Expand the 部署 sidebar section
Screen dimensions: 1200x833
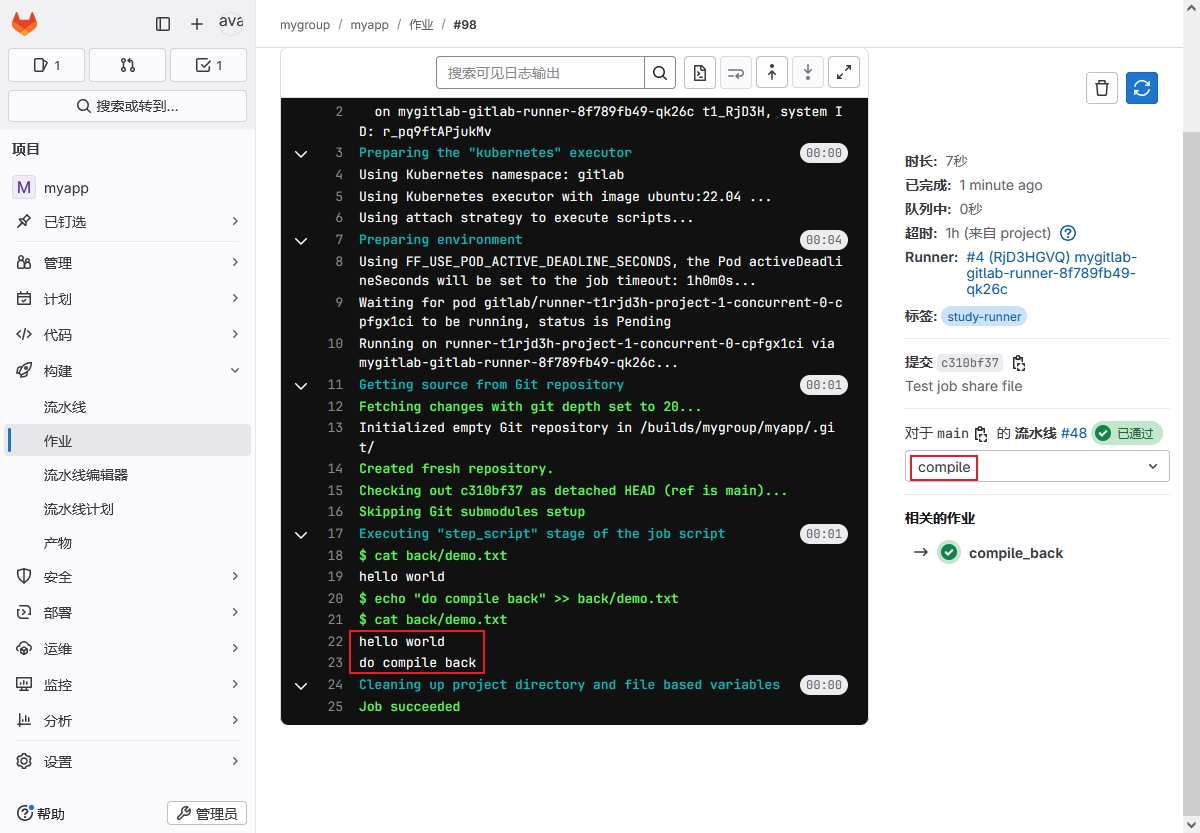(x=128, y=613)
